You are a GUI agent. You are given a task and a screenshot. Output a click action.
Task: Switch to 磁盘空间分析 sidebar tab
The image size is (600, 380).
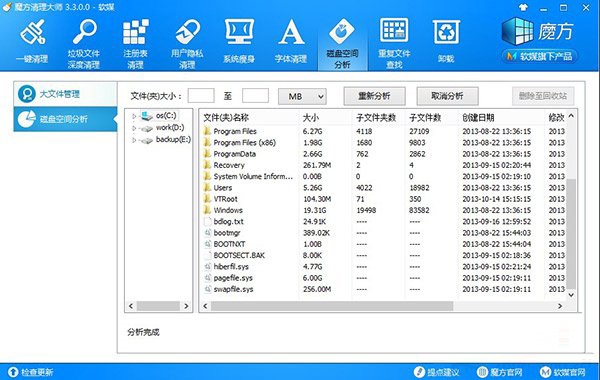click(x=65, y=119)
